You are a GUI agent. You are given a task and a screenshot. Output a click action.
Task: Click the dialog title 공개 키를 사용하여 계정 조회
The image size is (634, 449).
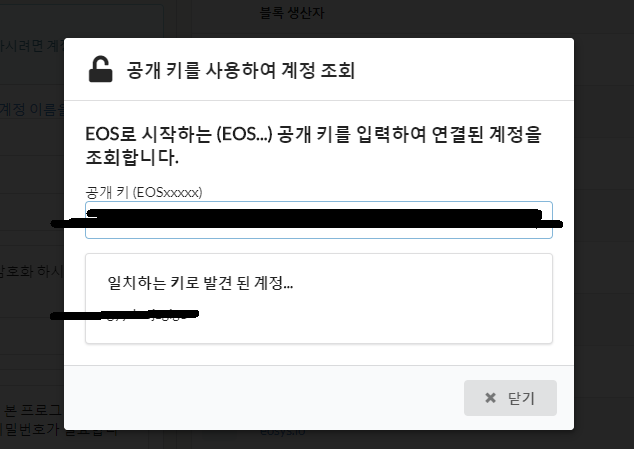tap(241, 70)
